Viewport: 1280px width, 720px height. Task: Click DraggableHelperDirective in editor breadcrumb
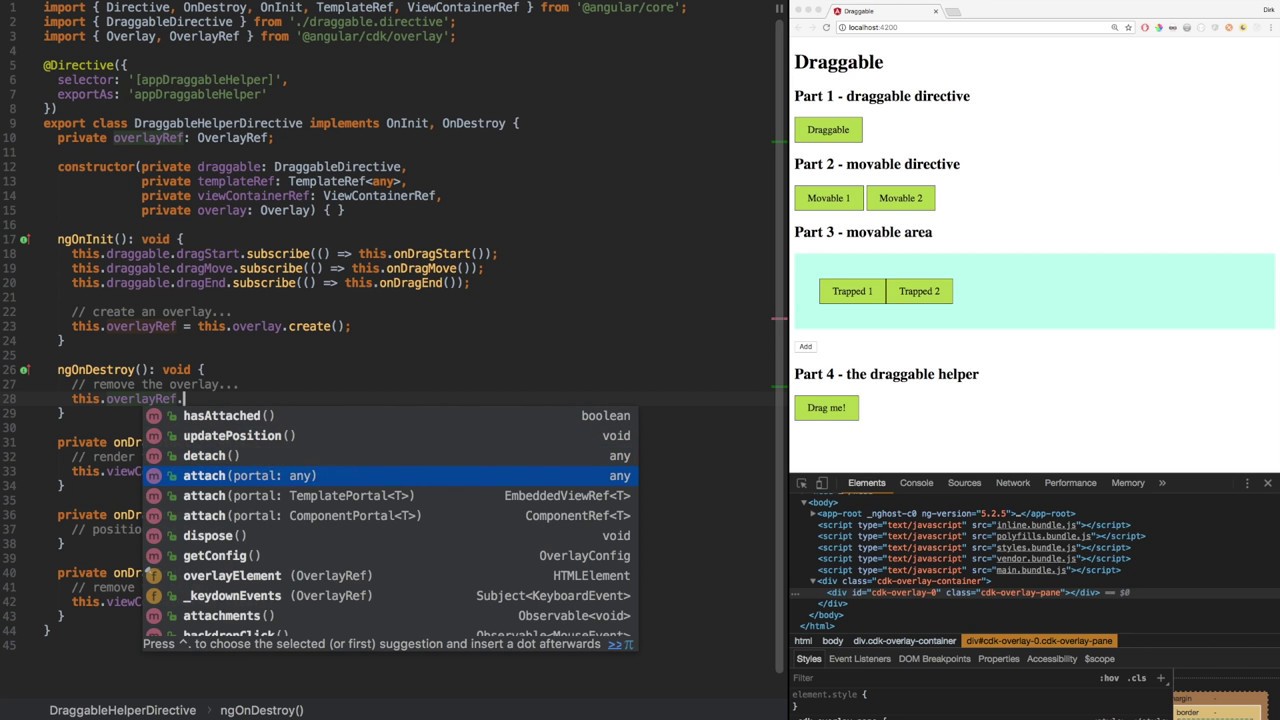click(122, 710)
